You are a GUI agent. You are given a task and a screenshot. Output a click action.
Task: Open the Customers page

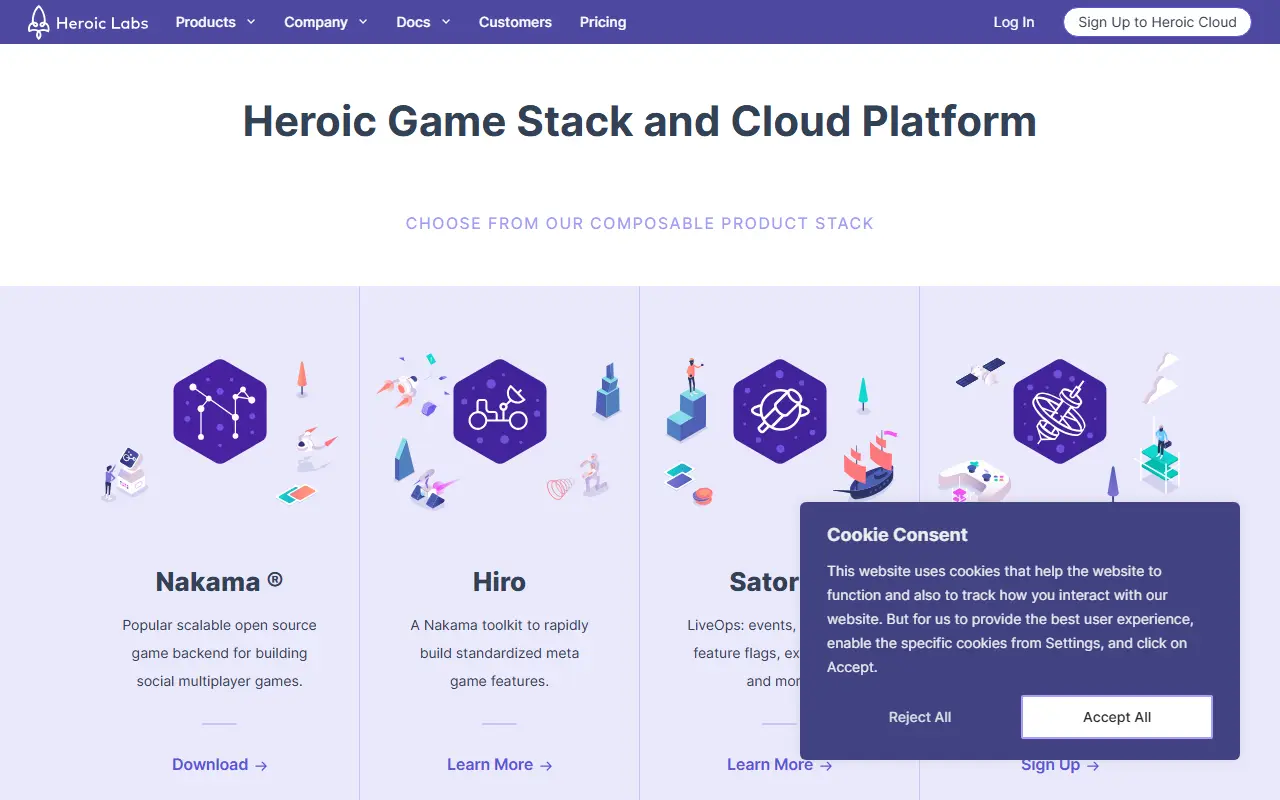click(x=515, y=22)
